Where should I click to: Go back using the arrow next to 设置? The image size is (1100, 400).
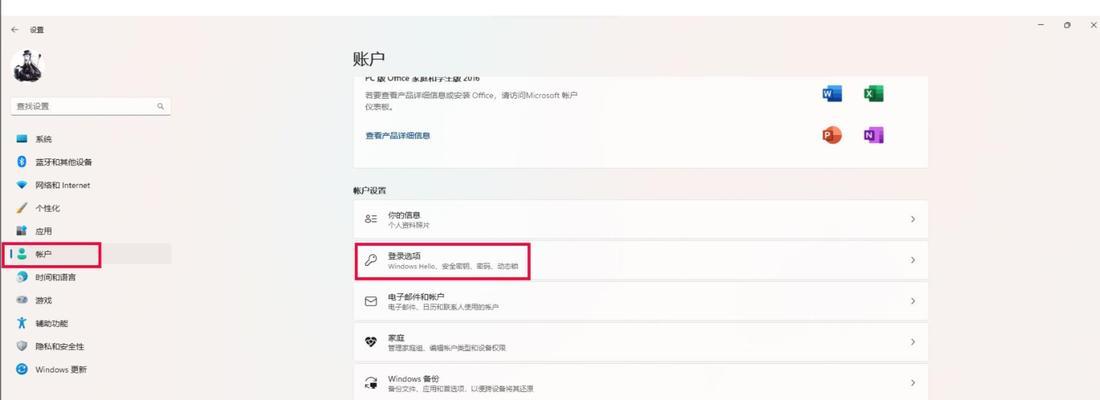[x=15, y=30]
